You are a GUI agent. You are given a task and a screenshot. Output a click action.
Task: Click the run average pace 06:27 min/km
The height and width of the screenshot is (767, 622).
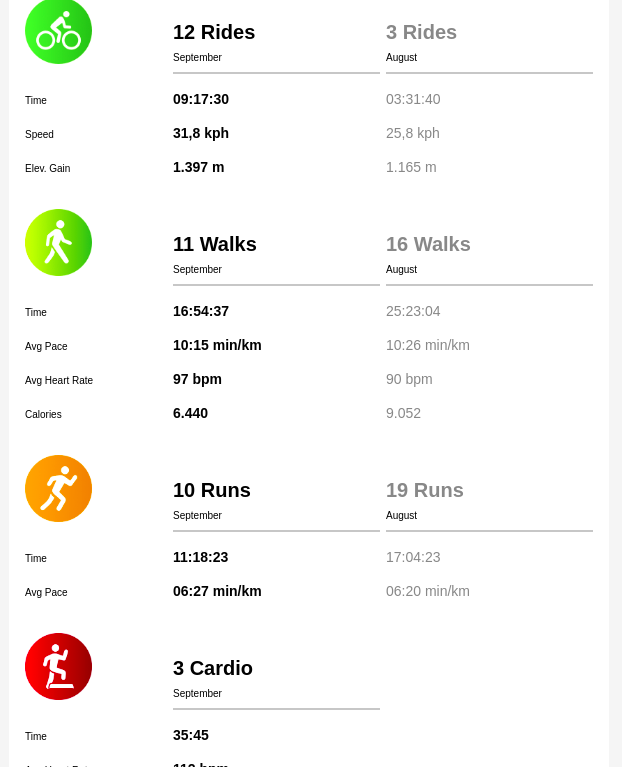217,591
